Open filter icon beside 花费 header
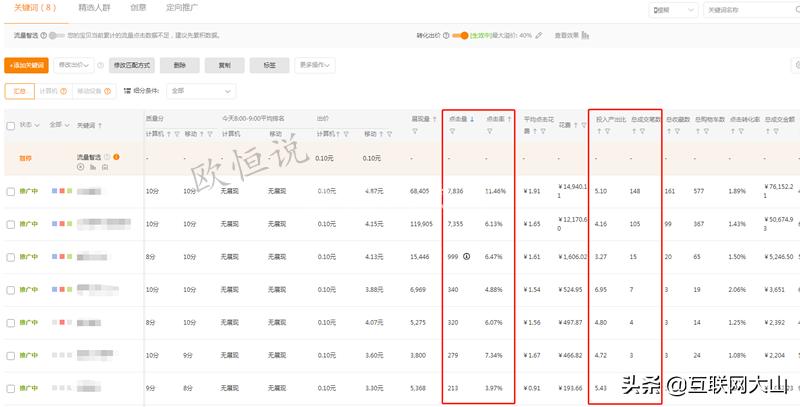This screenshot has height=407, width=800. 584,125
